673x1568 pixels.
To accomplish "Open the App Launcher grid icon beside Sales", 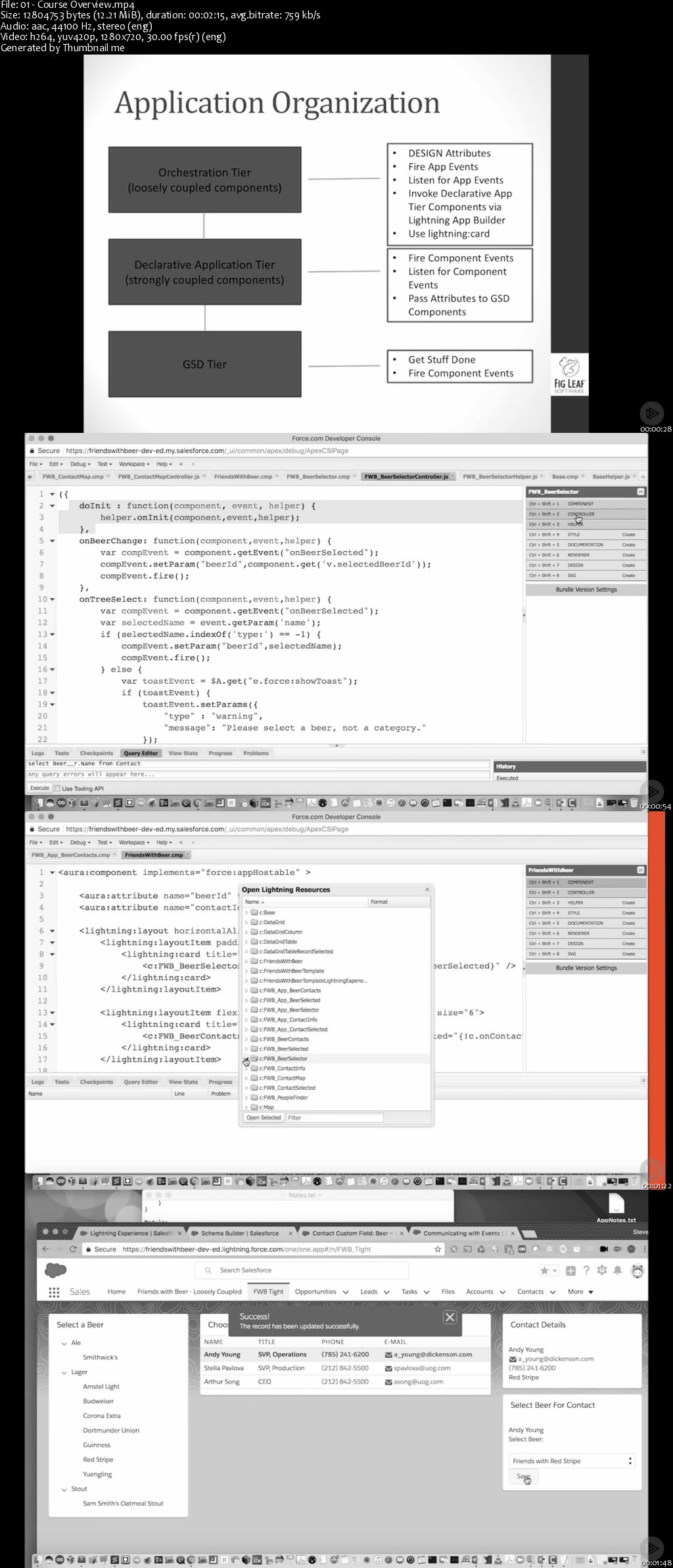I will point(54,1291).
